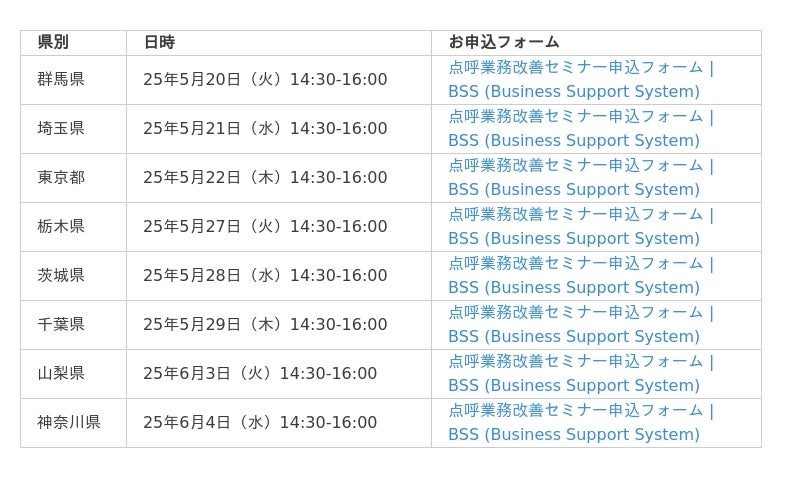This screenshot has width=800, height=478.
Task: Open the 栃木県 seminar application form link
Action: point(581,227)
